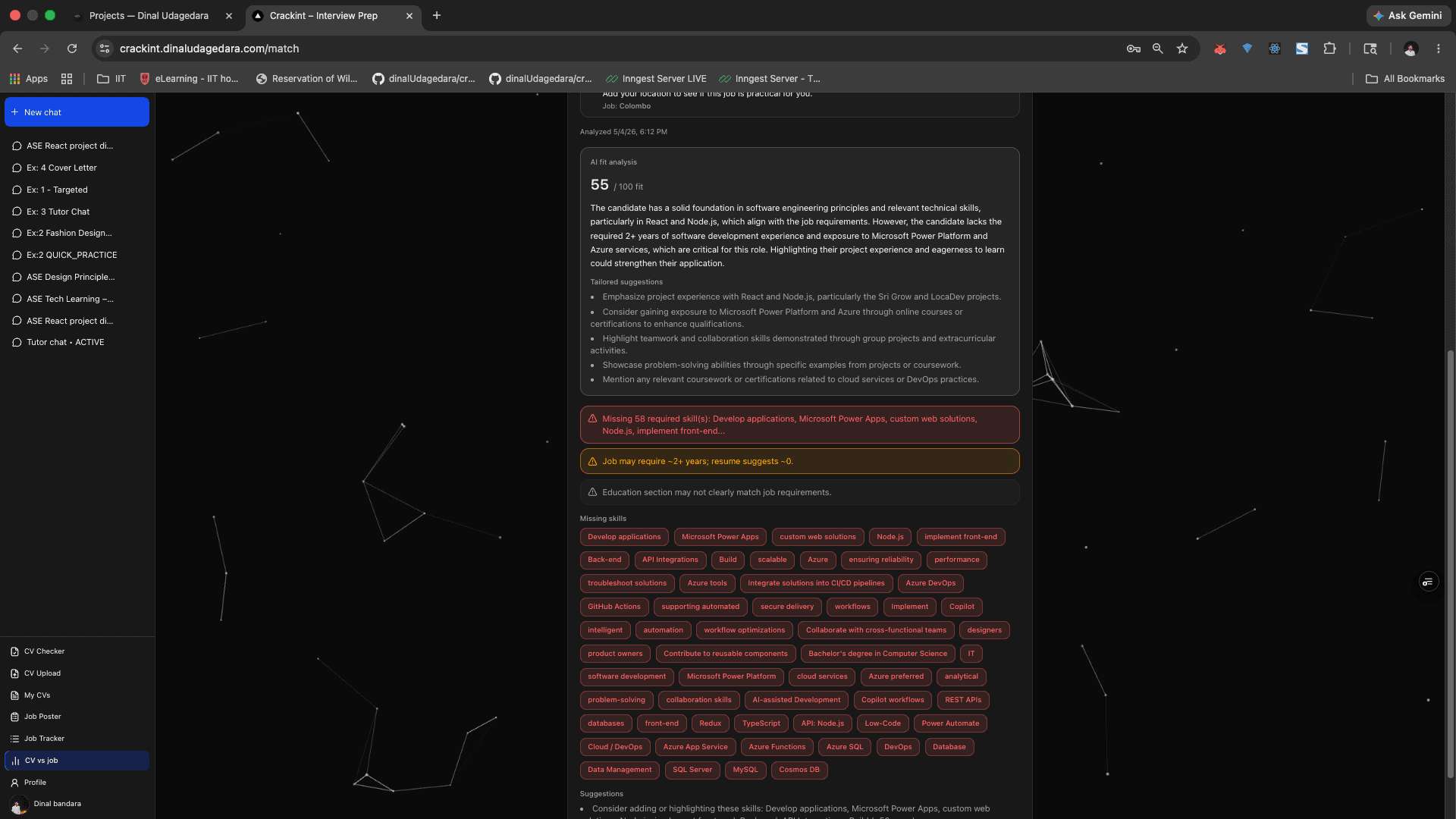Open Chrome three-dot menu

[1439, 49]
